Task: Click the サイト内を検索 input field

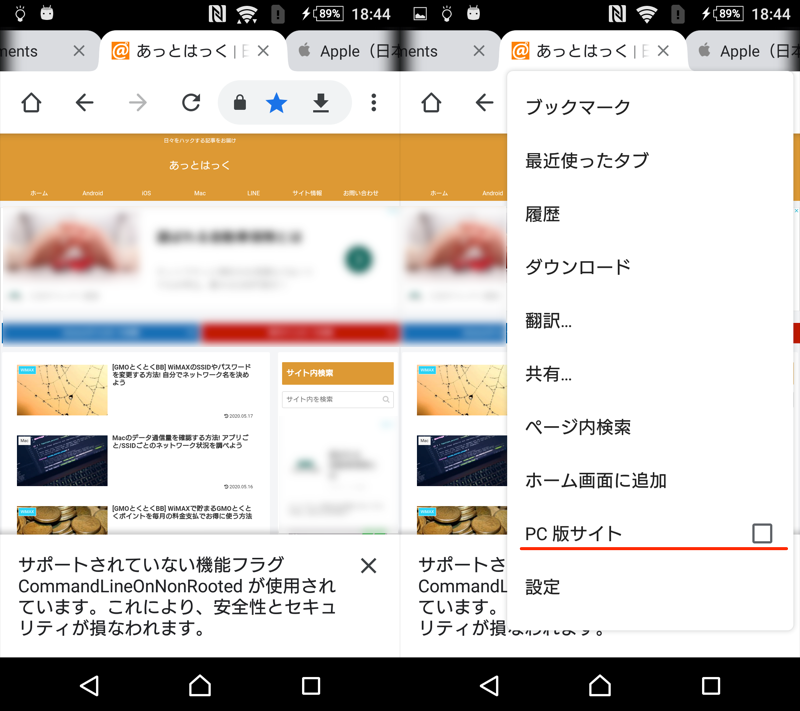Action: [x=330, y=399]
